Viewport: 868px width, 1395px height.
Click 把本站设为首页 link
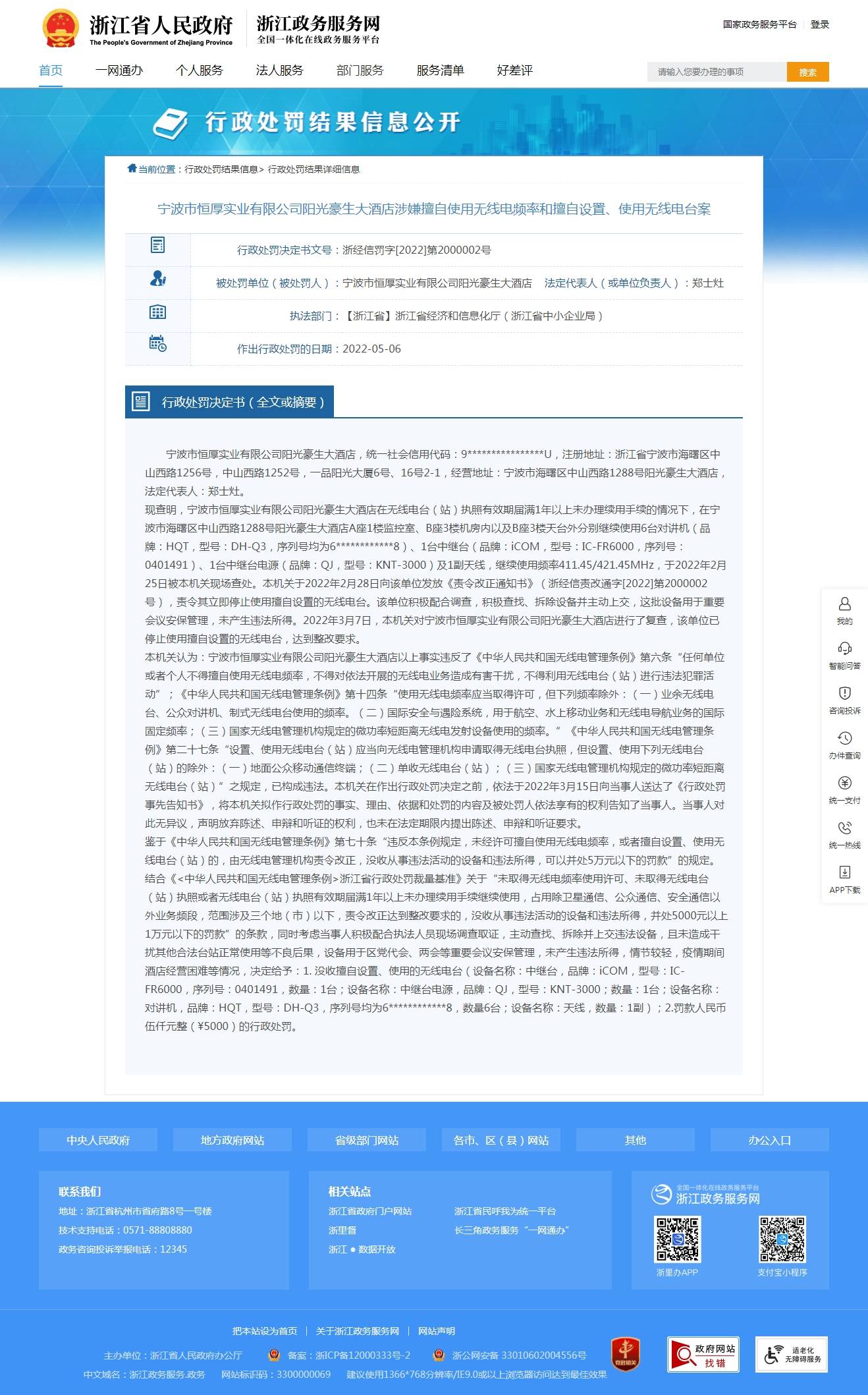coord(265,1331)
